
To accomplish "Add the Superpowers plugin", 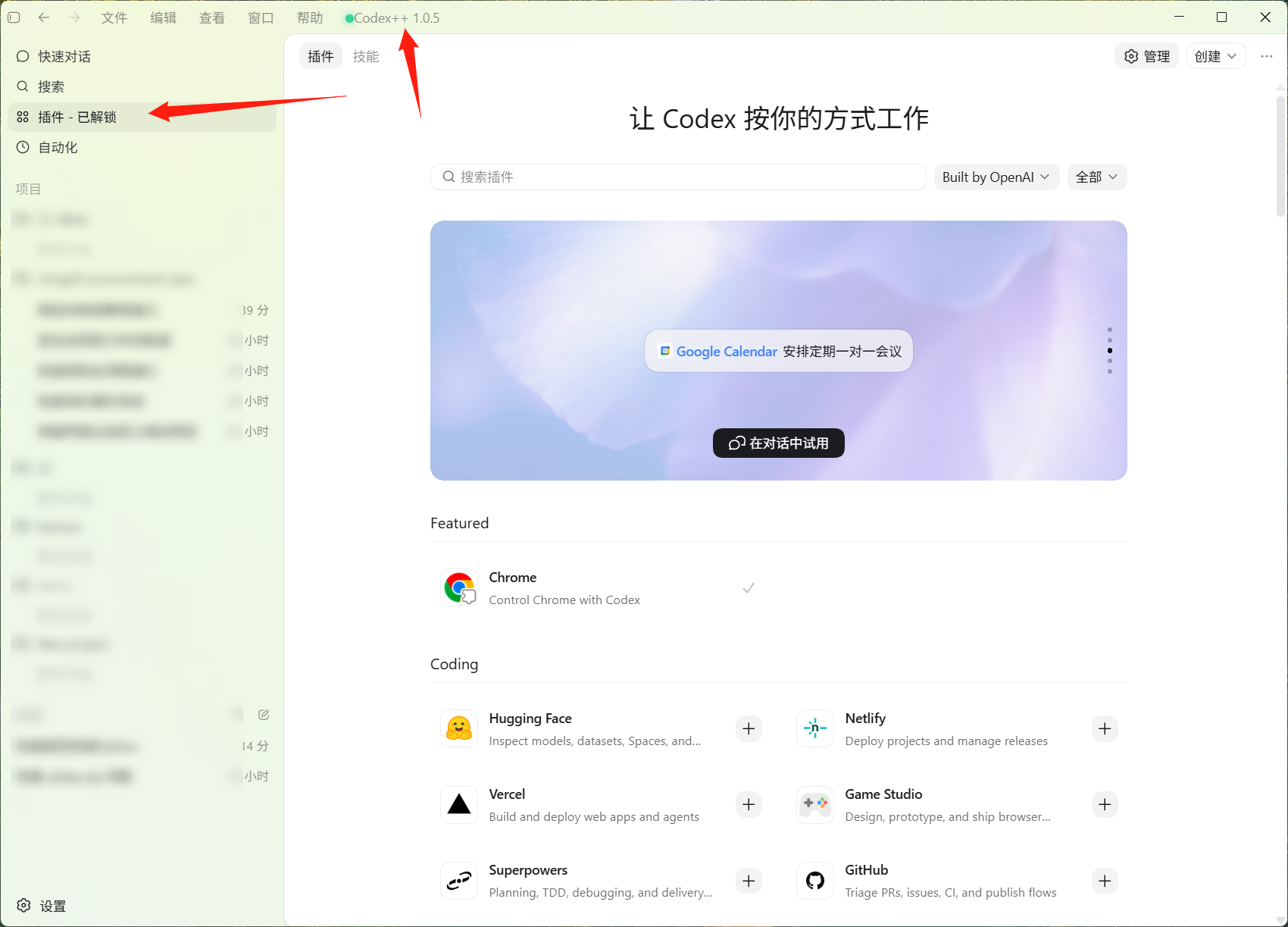I will (749, 881).
